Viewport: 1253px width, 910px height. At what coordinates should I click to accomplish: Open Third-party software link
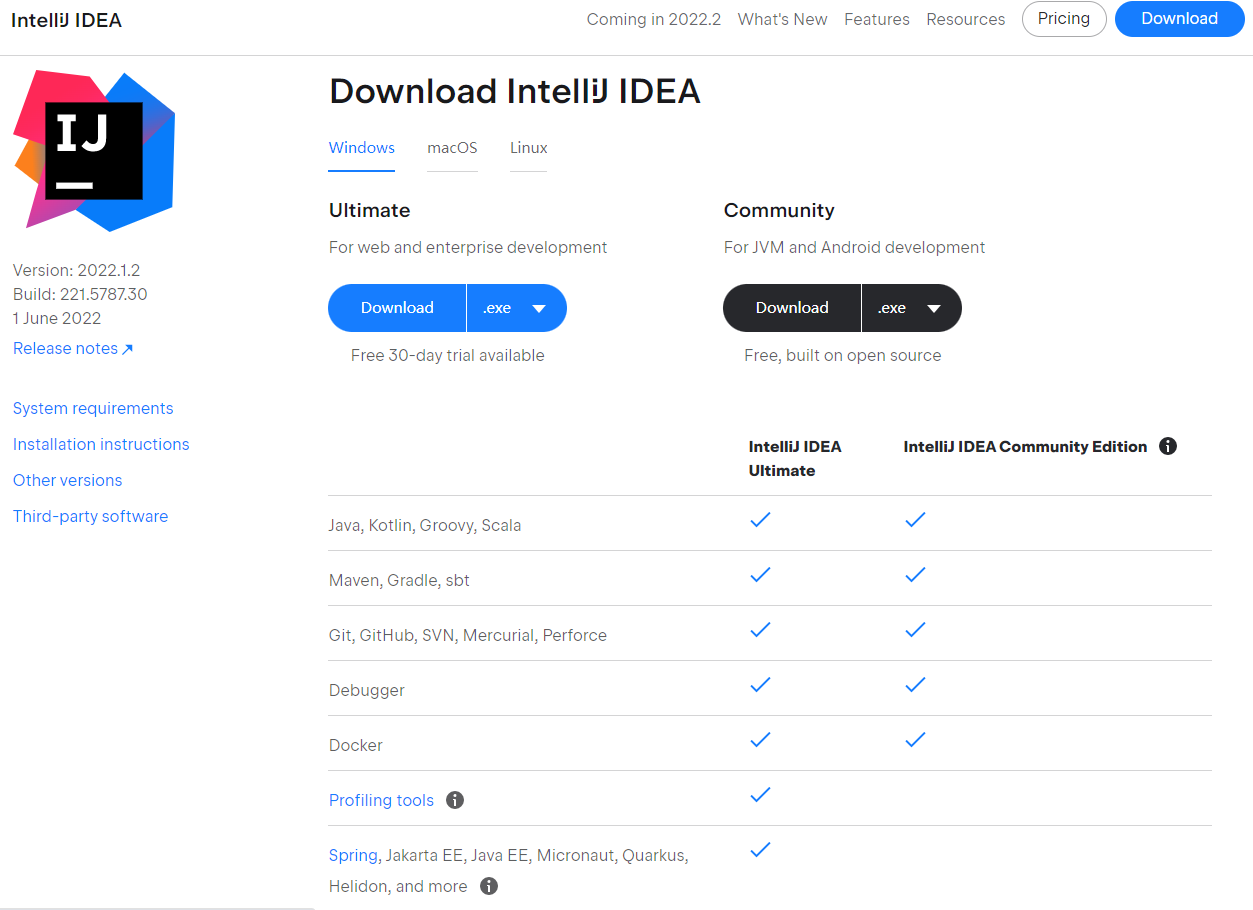[91, 516]
